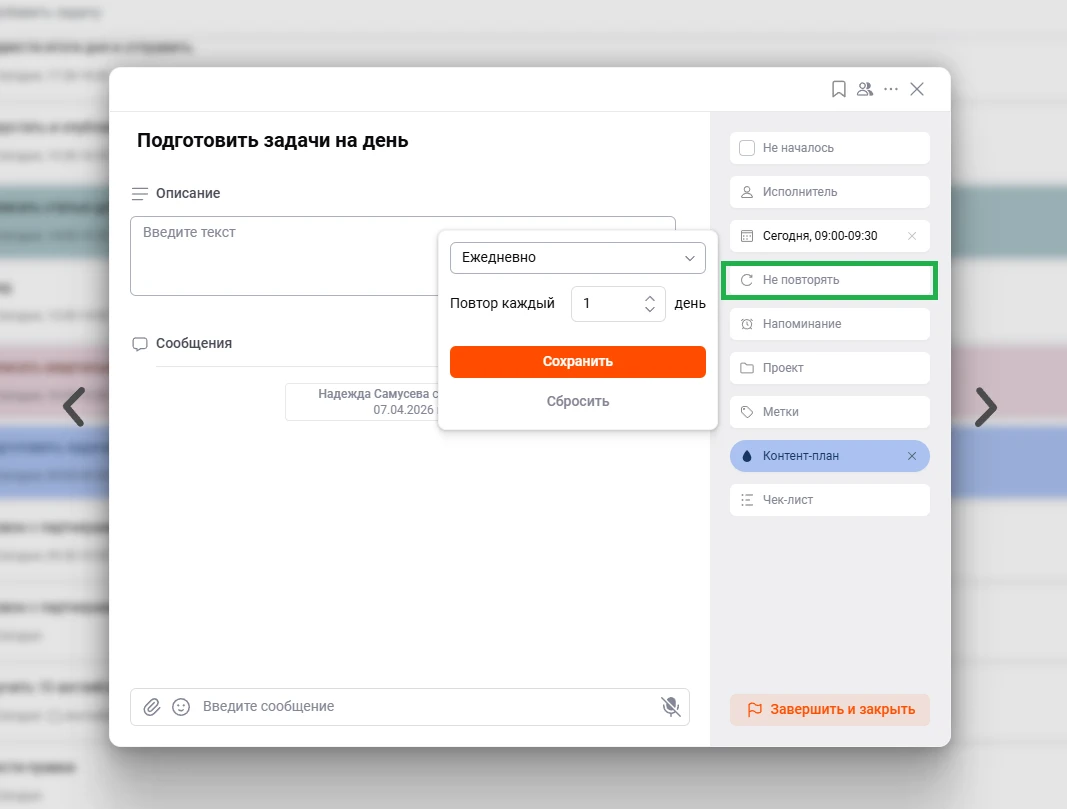Click 'Сбросить' to reset repeat settings
This screenshot has width=1067, height=809.
(x=578, y=401)
